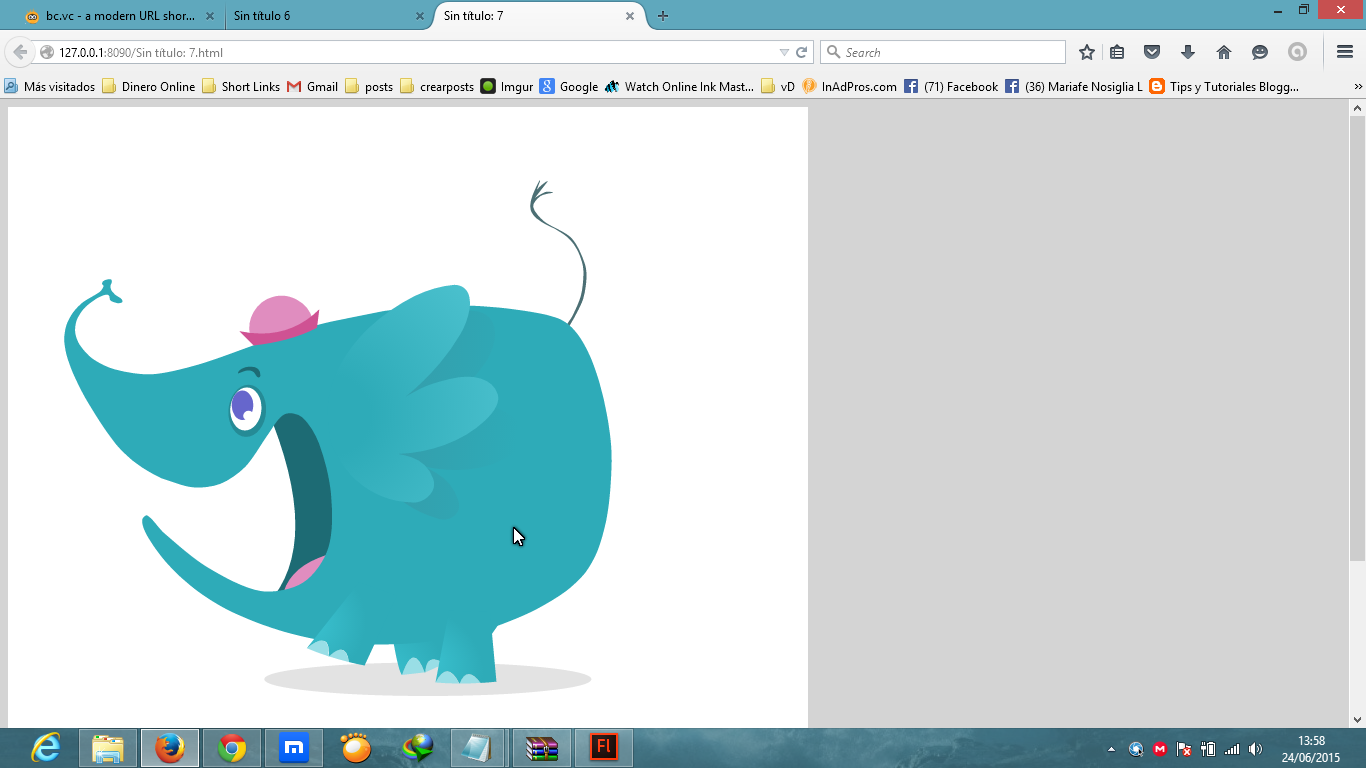1366x768 pixels.
Task: Expand the address bar history dropdown
Action: [x=784, y=52]
